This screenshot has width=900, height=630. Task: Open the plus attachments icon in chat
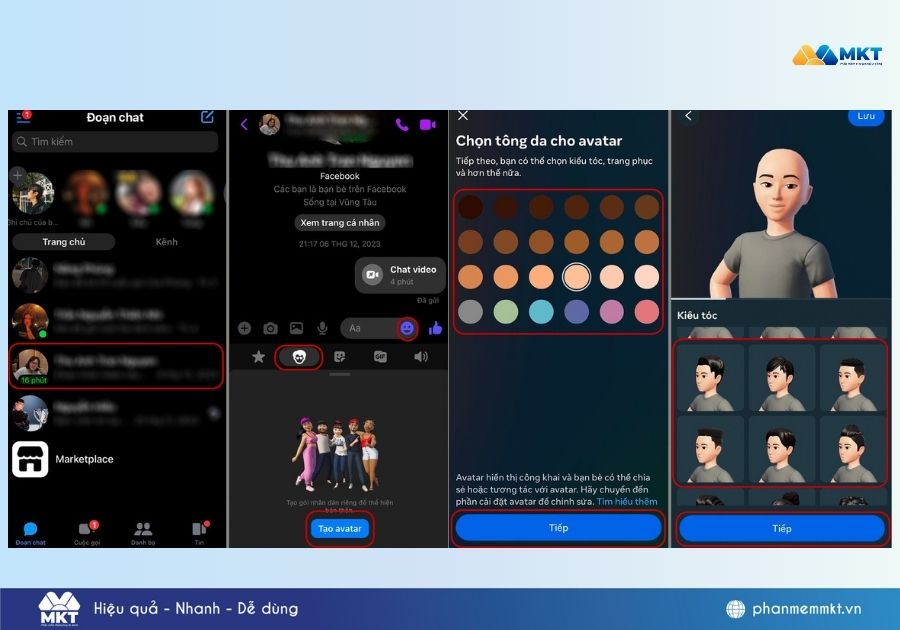pos(245,328)
